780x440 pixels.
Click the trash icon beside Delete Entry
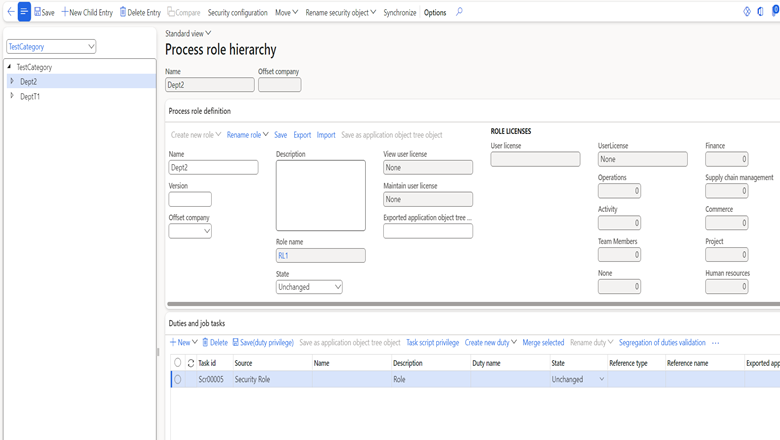123,12
